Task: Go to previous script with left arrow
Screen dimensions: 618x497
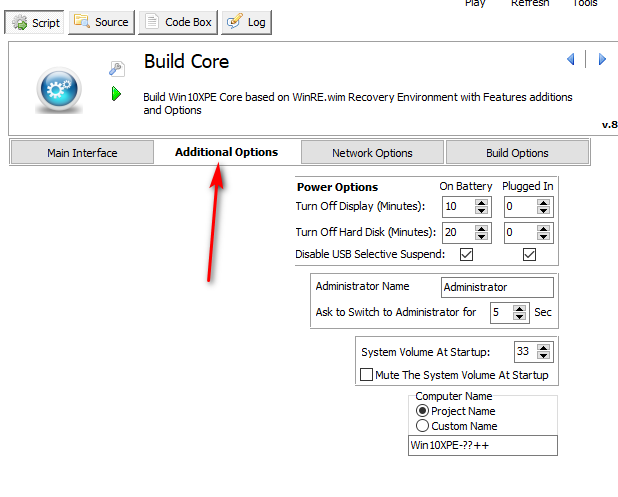Action: (571, 59)
